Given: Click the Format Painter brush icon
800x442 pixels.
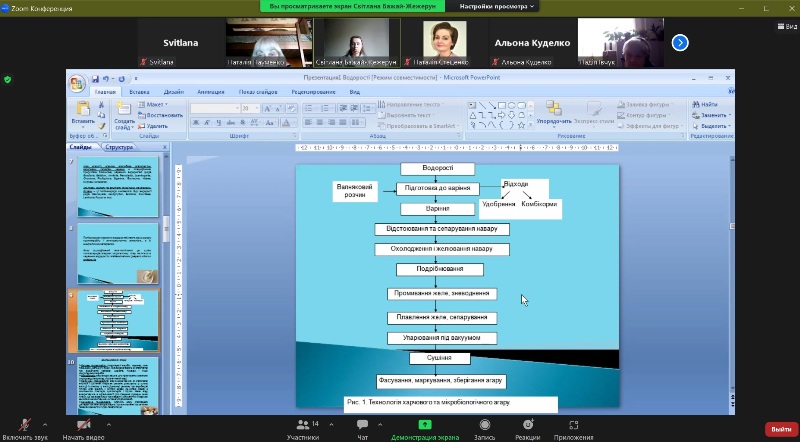Looking at the screenshot, I should point(101,126).
